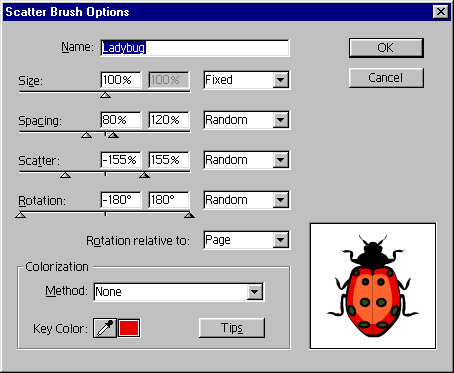Close the Scatter Brush Options dialog
Screen dimensions: 454x373
pyautogui.click(x=441, y=12)
